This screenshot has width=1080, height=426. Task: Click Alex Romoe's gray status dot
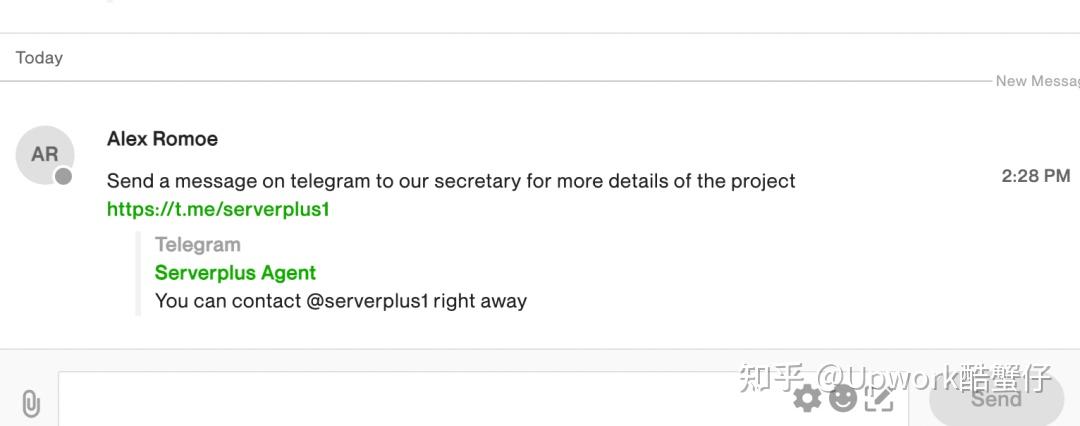click(x=63, y=176)
